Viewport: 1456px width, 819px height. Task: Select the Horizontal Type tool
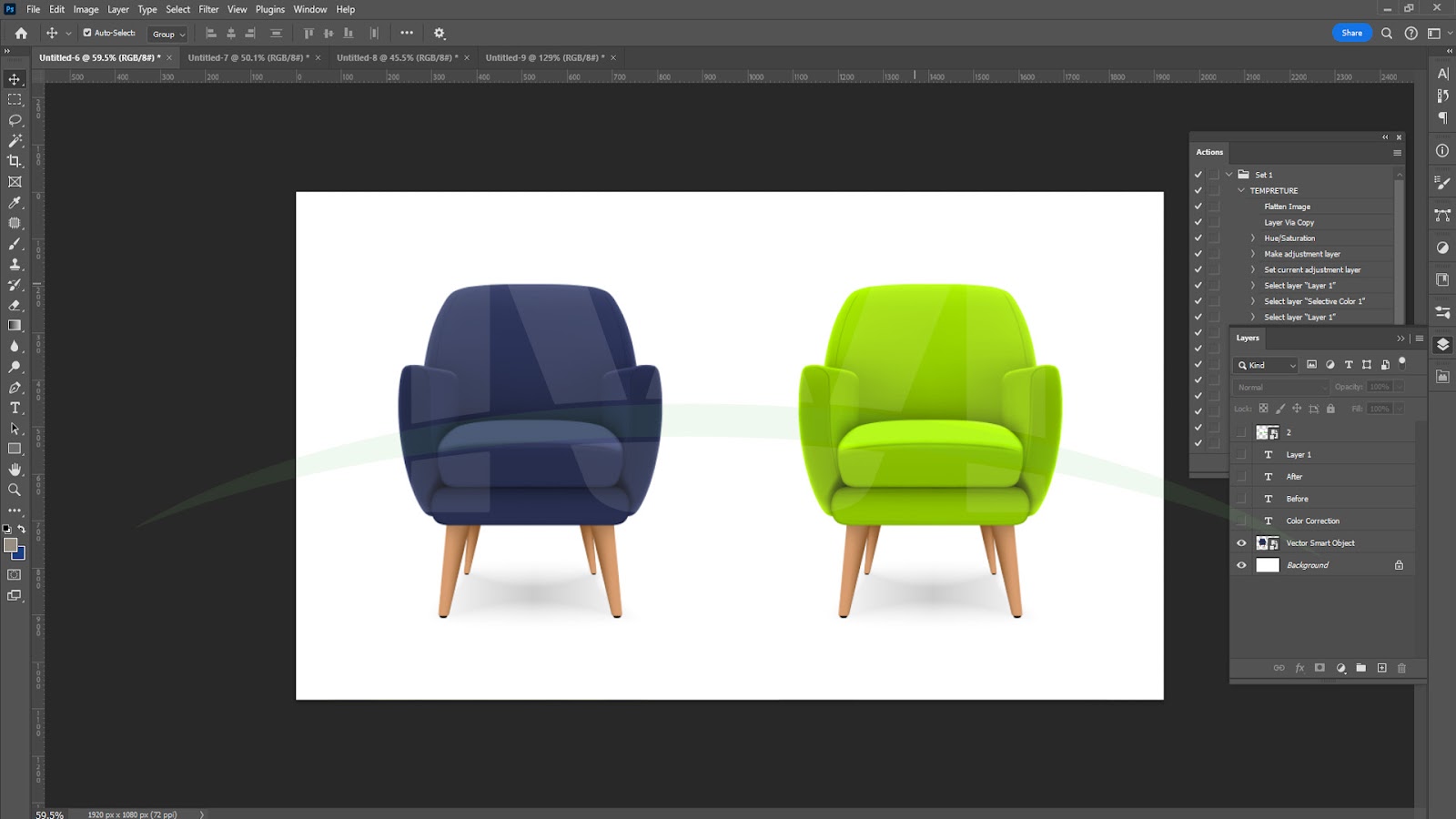click(15, 408)
